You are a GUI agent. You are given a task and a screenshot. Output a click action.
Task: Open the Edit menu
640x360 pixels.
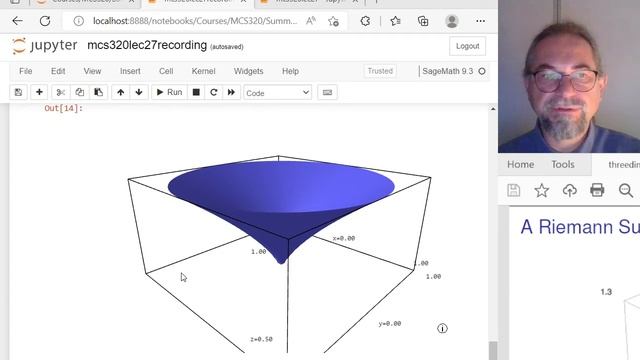tap(58, 71)
